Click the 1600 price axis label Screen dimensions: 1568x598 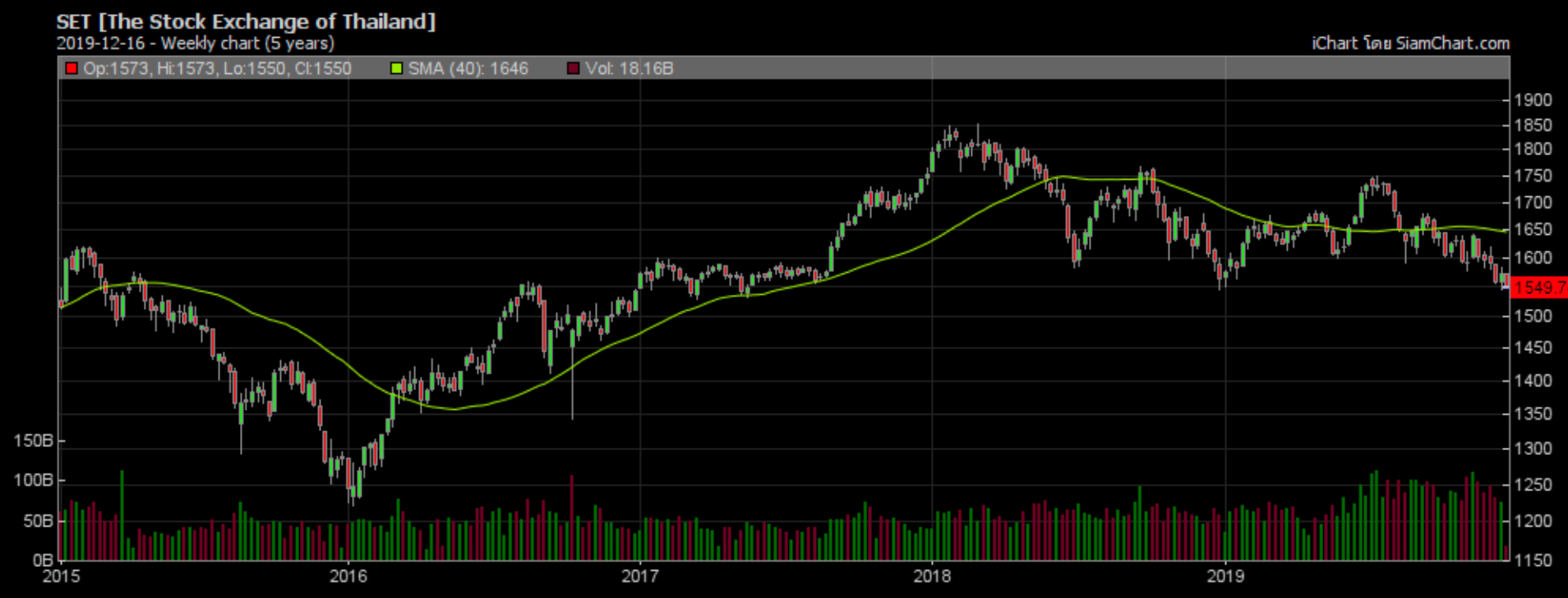point(1533,258)
